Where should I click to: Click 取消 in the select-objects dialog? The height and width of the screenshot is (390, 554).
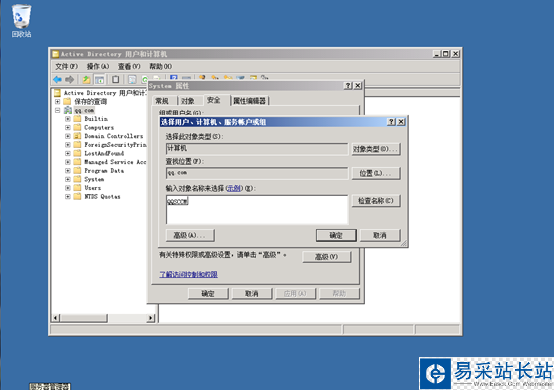pyautogui.click(x=380, y=235)
